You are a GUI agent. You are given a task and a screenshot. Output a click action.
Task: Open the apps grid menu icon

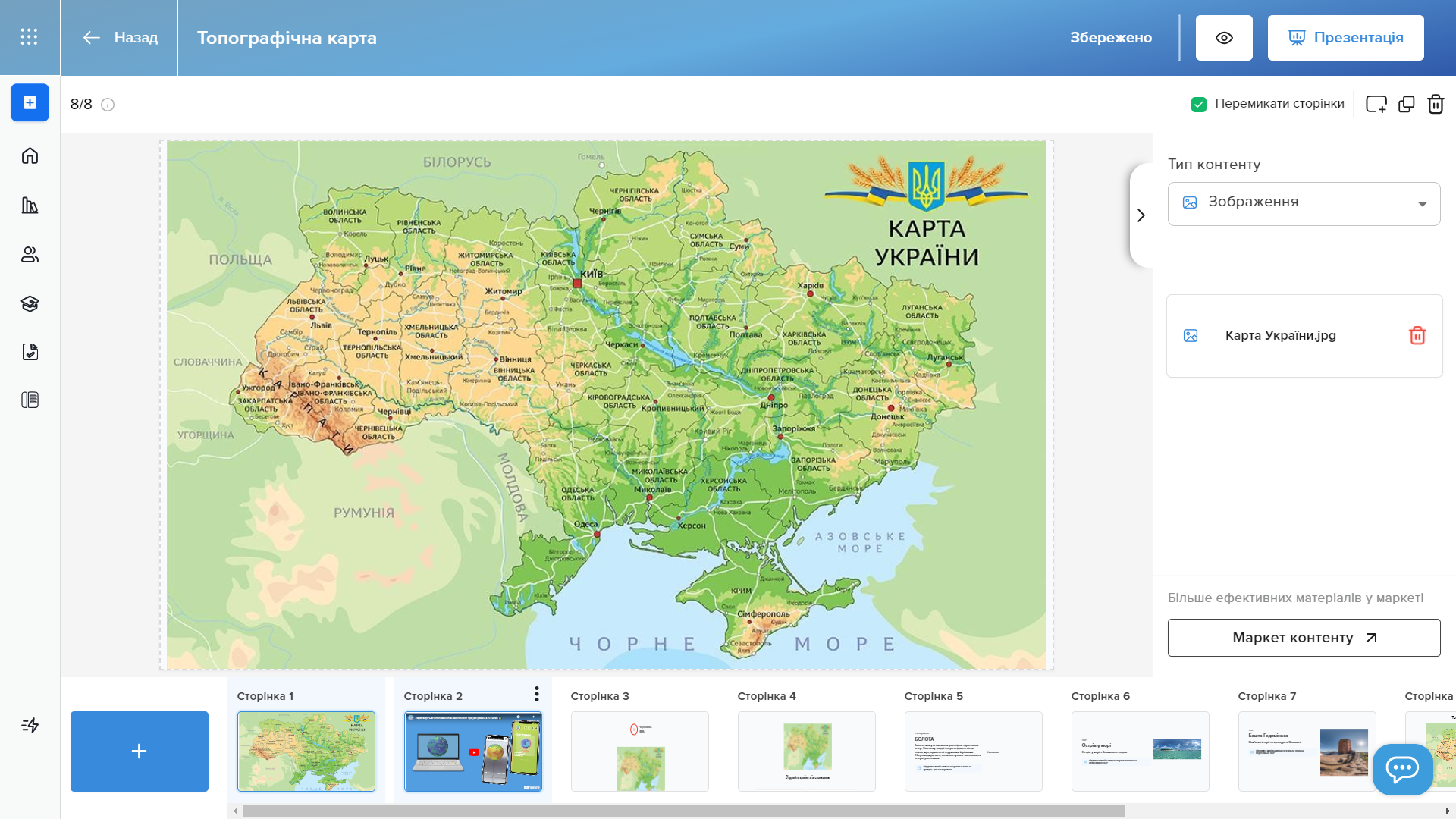(x=29, y=37)
